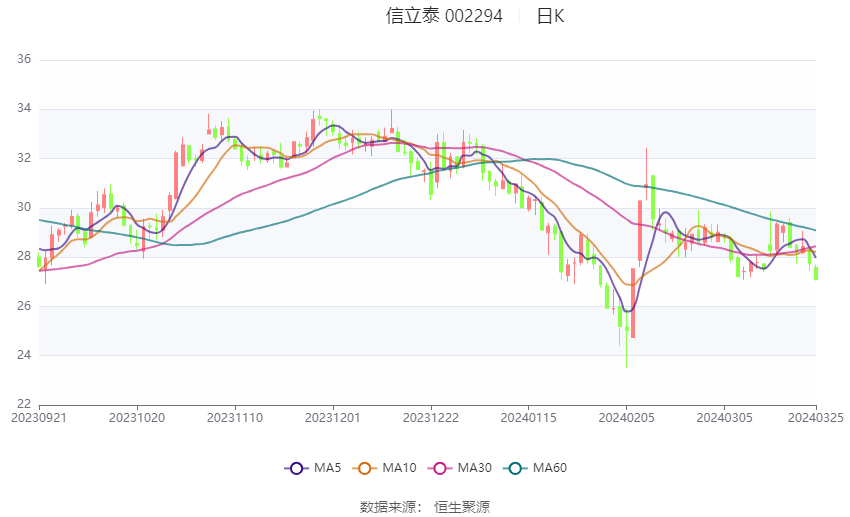The height and width of the screenshot is (517, 850).
Task: Hide the MA10 line via its label
Action: [x=399, y=468]
